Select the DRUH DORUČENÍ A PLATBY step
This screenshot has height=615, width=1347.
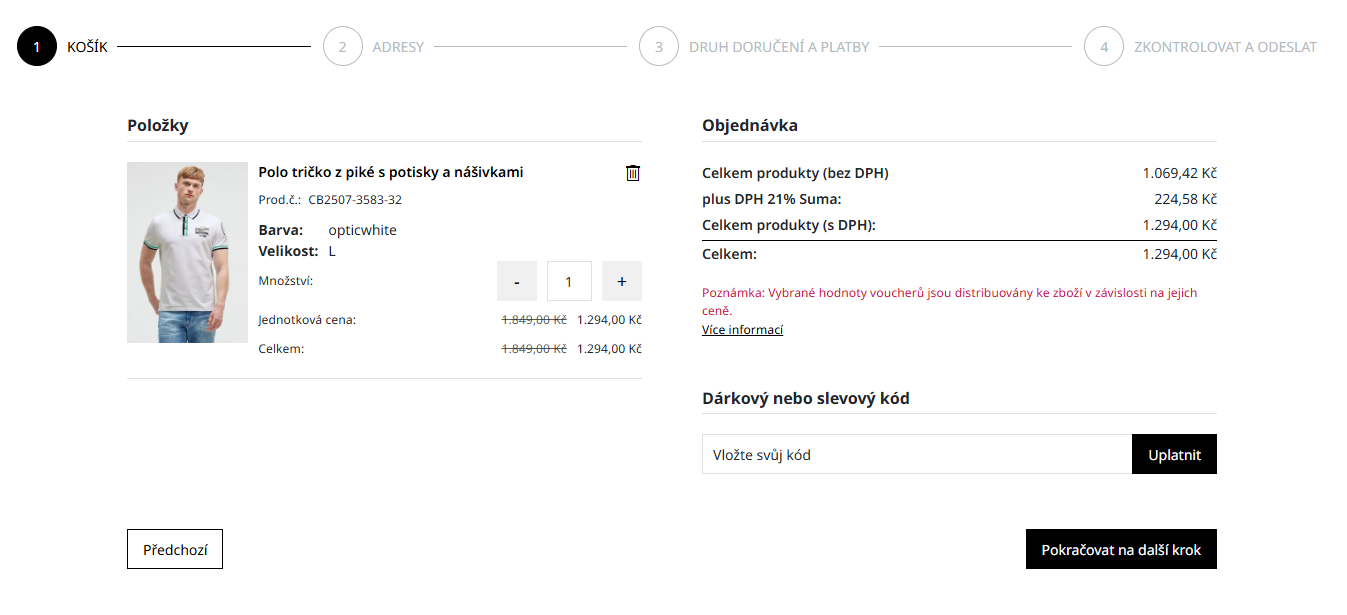[779, 47]
